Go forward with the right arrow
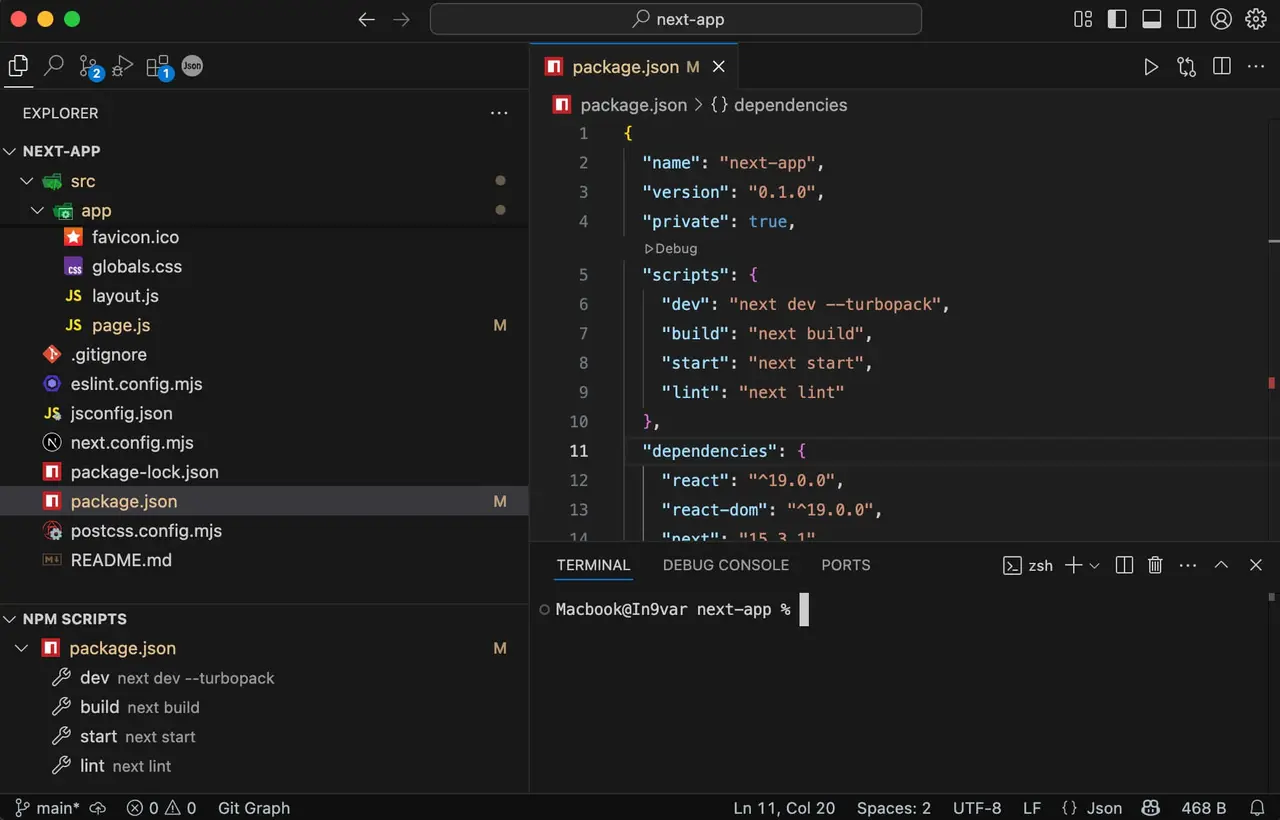The height and width of the screenshot is (820, 1280). pyautogui.click(x=401, y=19)
